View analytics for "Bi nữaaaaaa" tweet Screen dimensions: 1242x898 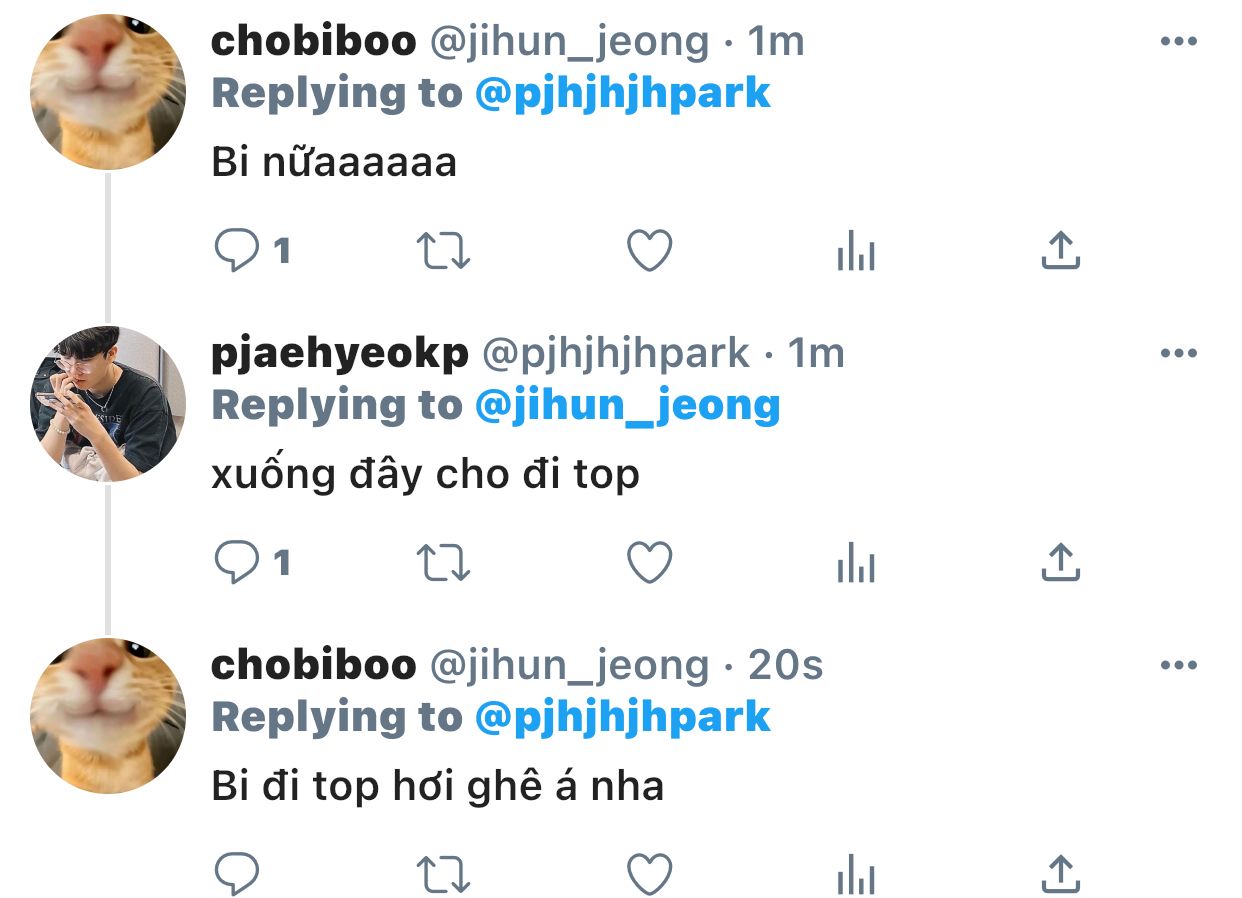[x=855, y=251]
